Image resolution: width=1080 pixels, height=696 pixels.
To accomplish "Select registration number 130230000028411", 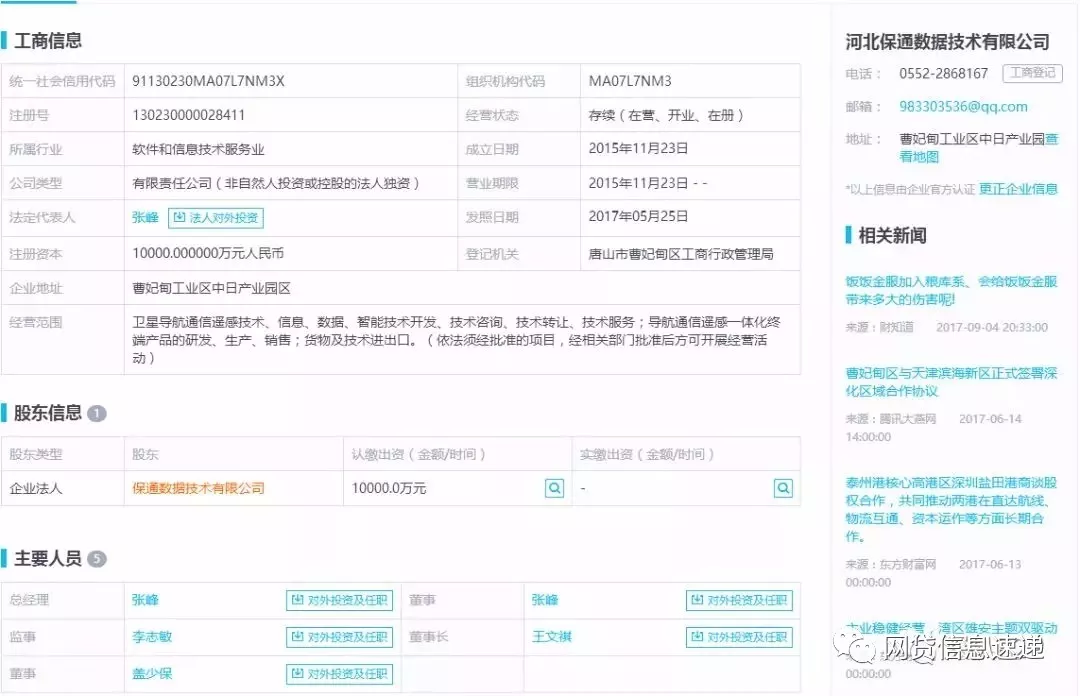I will (188, 115).
